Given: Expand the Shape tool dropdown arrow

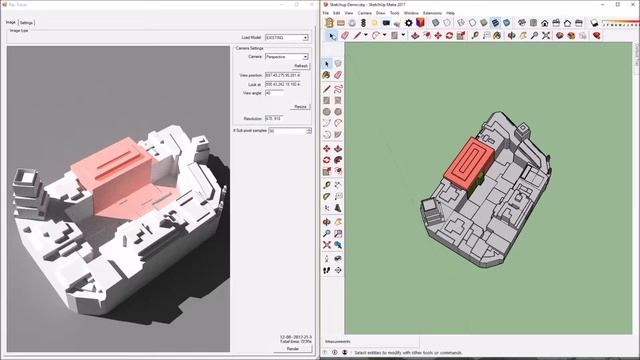Looking at the screenshot, I should click(403, 36).
